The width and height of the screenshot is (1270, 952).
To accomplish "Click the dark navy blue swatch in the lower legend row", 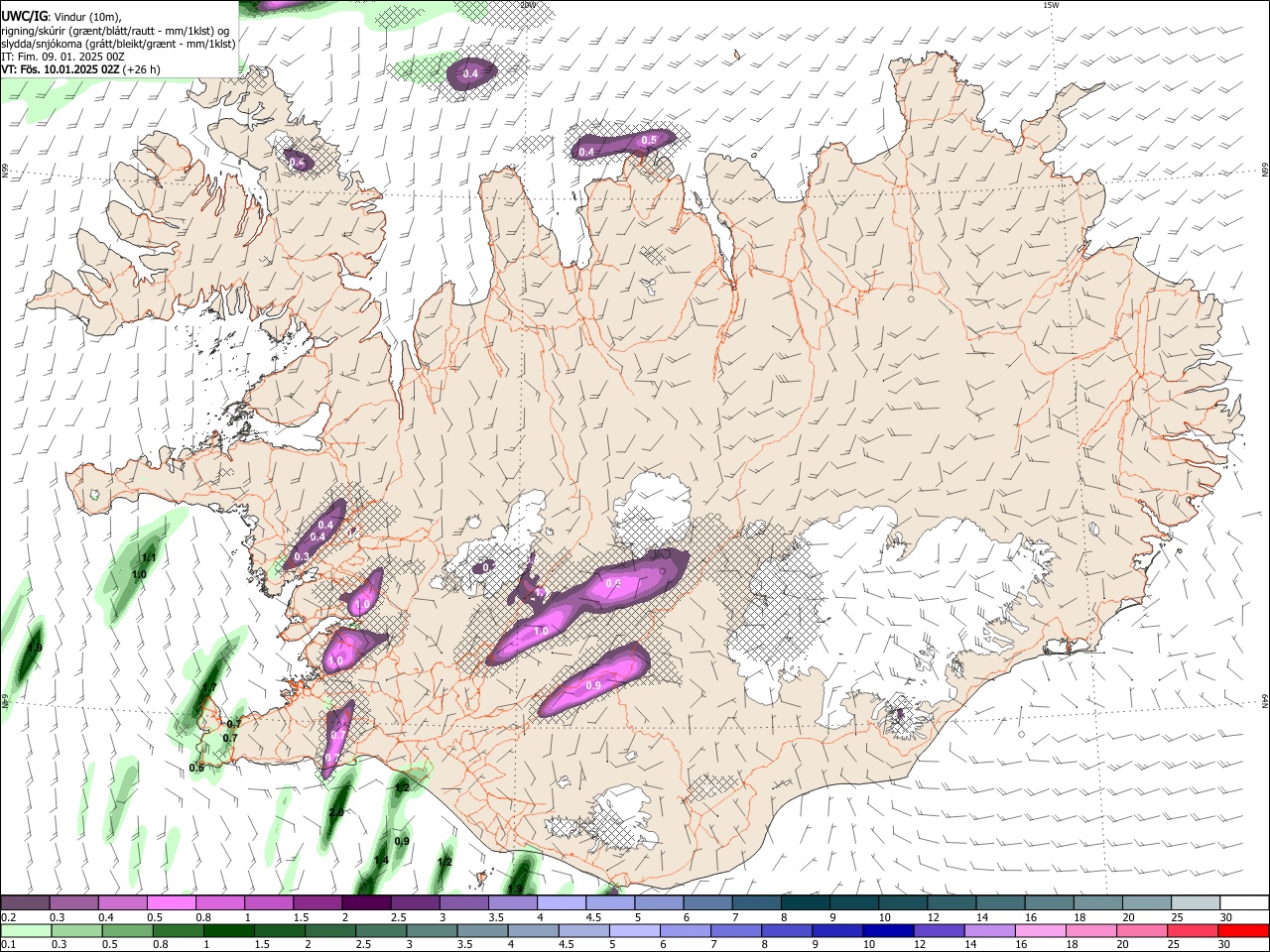I will (x=889, y=930).
